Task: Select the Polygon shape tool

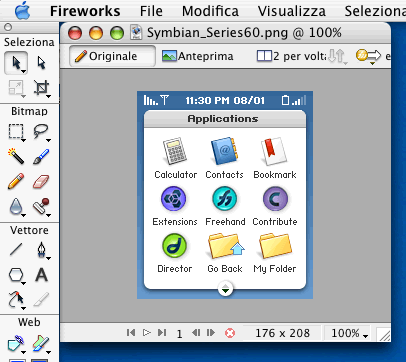Action: pos(16,275)
